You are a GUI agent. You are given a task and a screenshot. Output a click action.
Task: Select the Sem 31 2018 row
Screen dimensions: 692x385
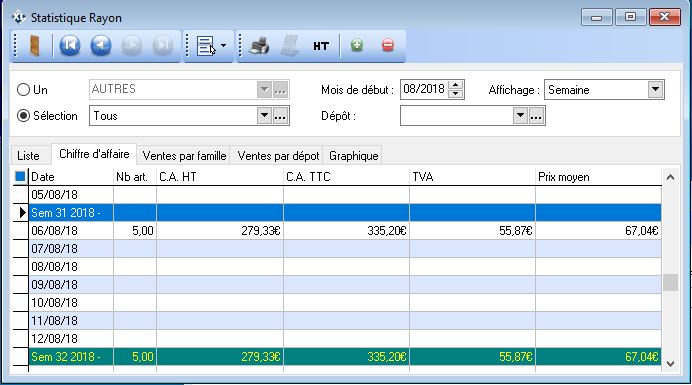(x=345, y=213)
